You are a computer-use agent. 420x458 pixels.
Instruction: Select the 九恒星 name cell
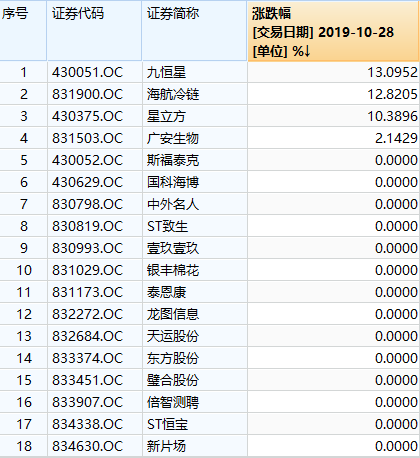(195, 72)
